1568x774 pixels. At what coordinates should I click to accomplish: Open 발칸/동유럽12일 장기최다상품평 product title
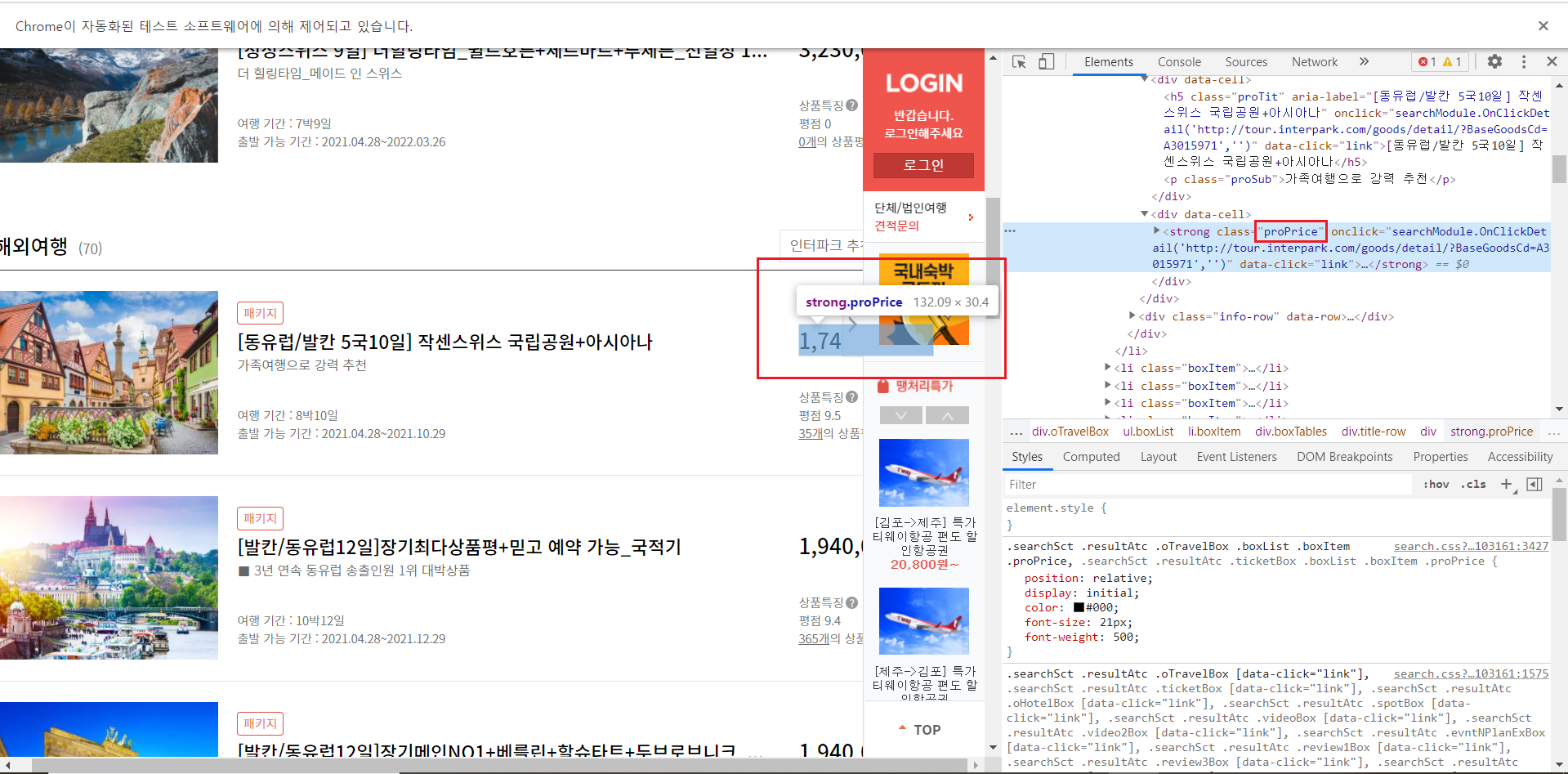[459, 547]
